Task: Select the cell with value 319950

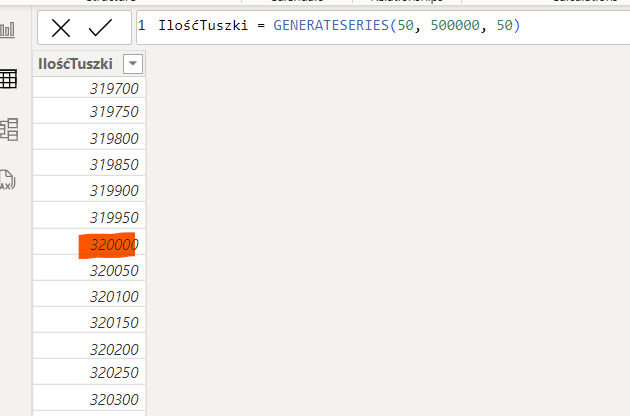Action: [x=89, y=217]
